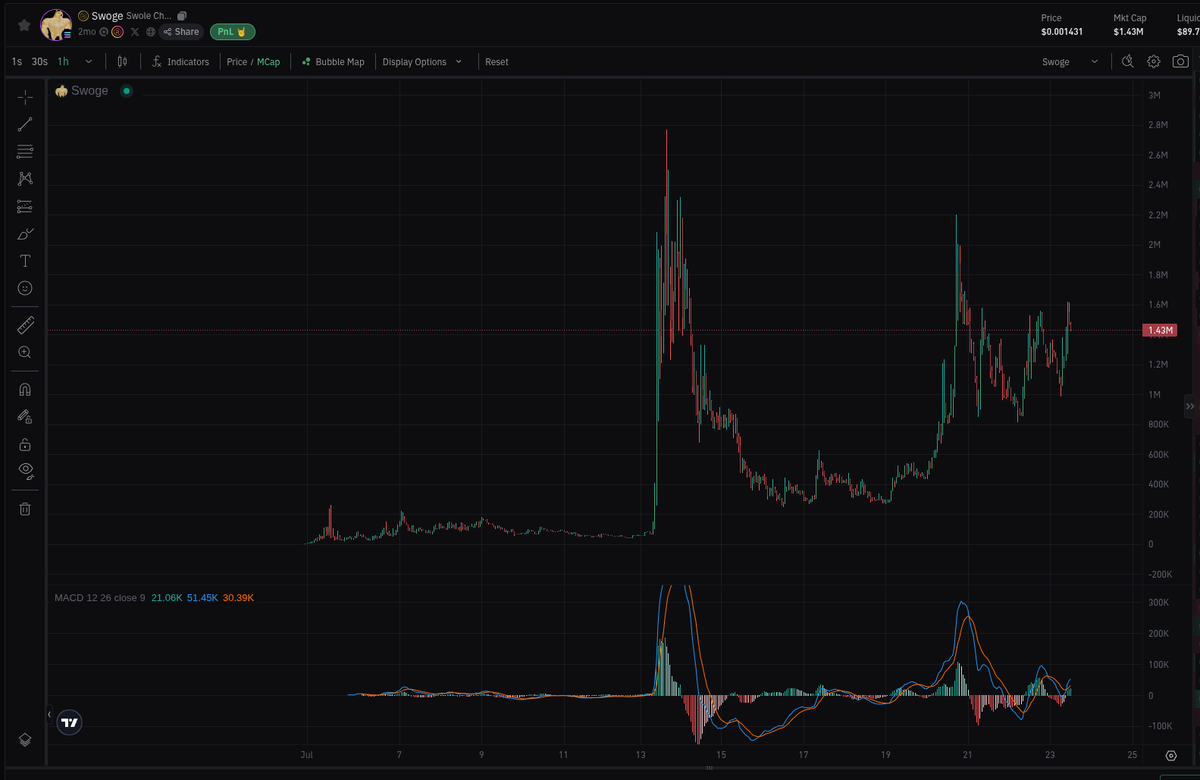Click MACD value 21.06K
The height and width of the screenshot is (780, 1200).
click(x=166, y=598)
